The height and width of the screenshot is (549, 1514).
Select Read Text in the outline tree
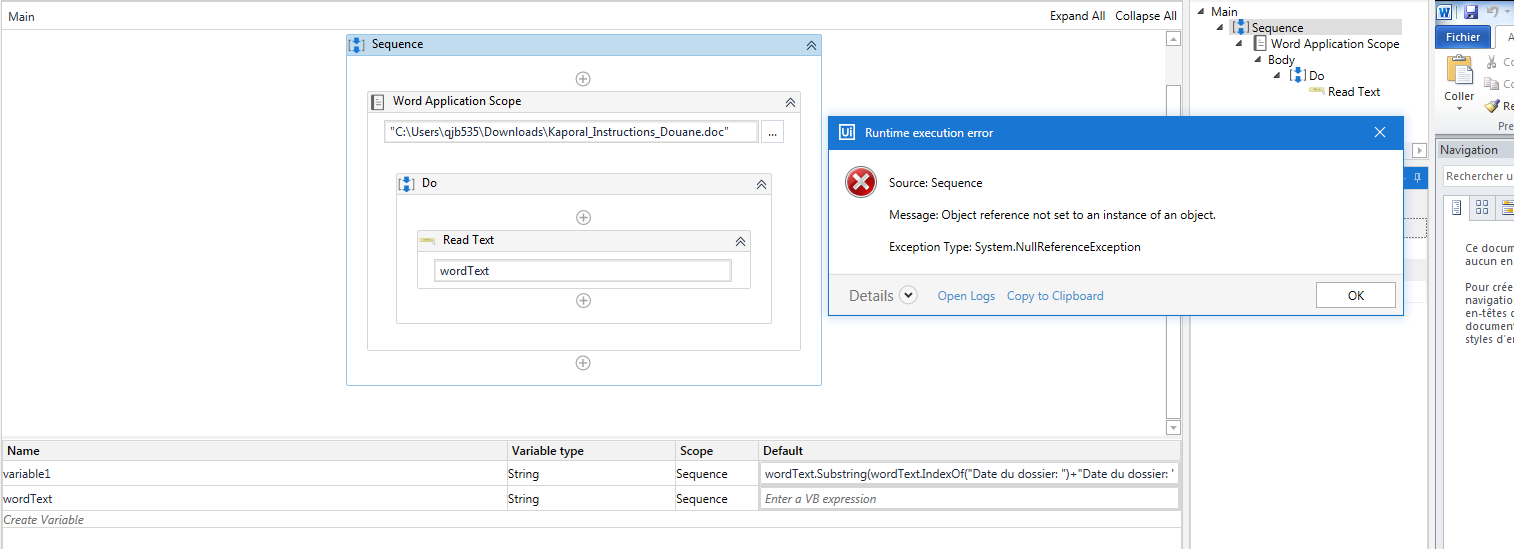(x=1354, y=92)
